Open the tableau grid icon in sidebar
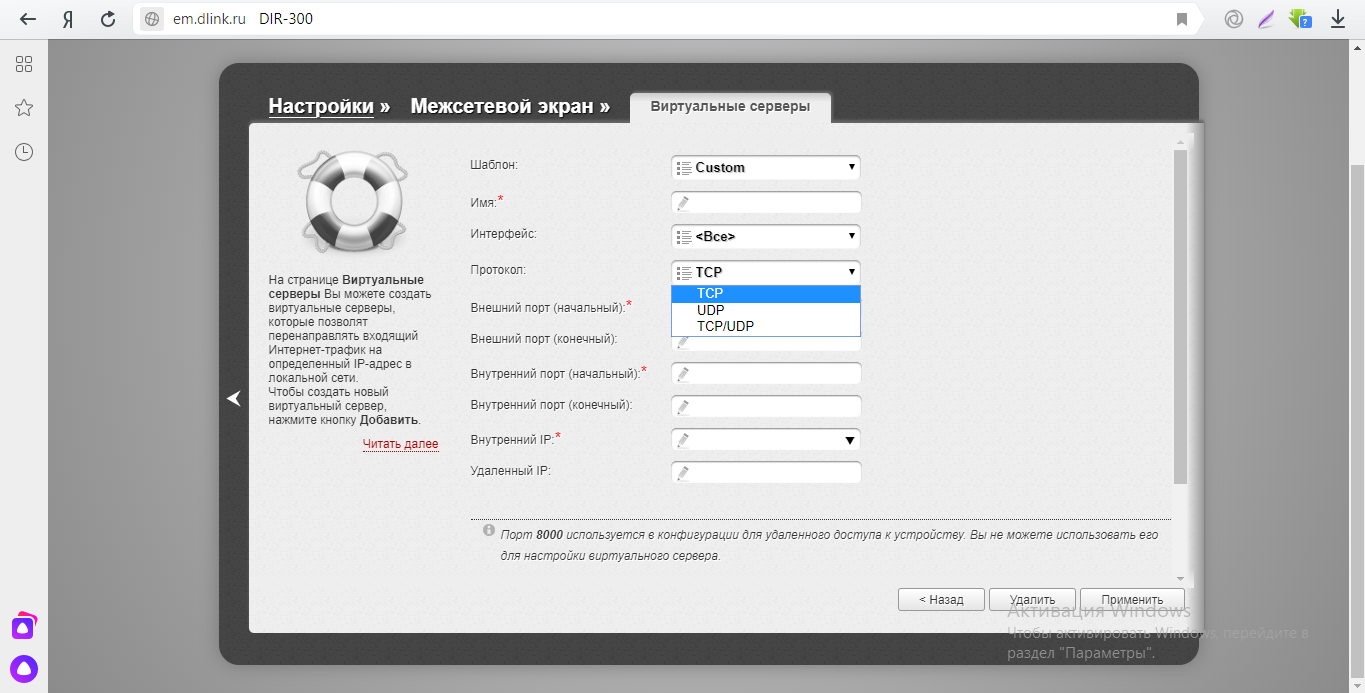Image resolution: width=1365 pixels, height=693 pixels. point(24,64)
